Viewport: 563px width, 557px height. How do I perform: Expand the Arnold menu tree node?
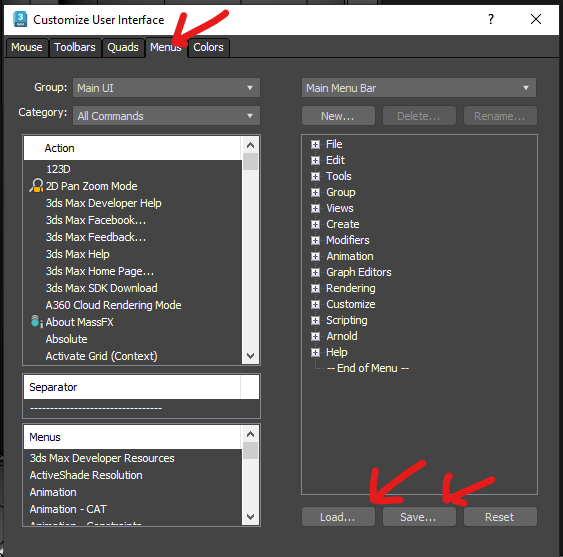pos(315,336)
